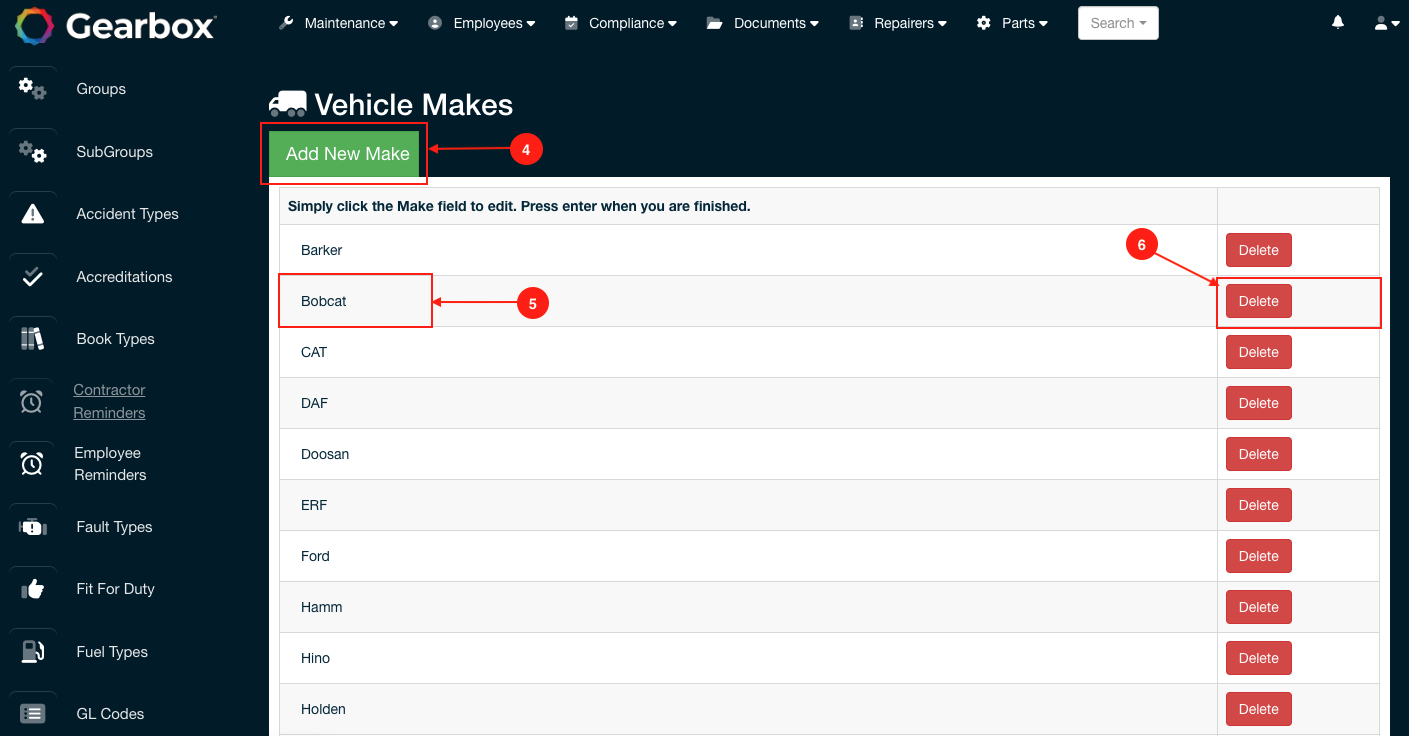Delete the Holden make
The image size is (1409, 736).
pyautogui.click(x=1259, y=709)
